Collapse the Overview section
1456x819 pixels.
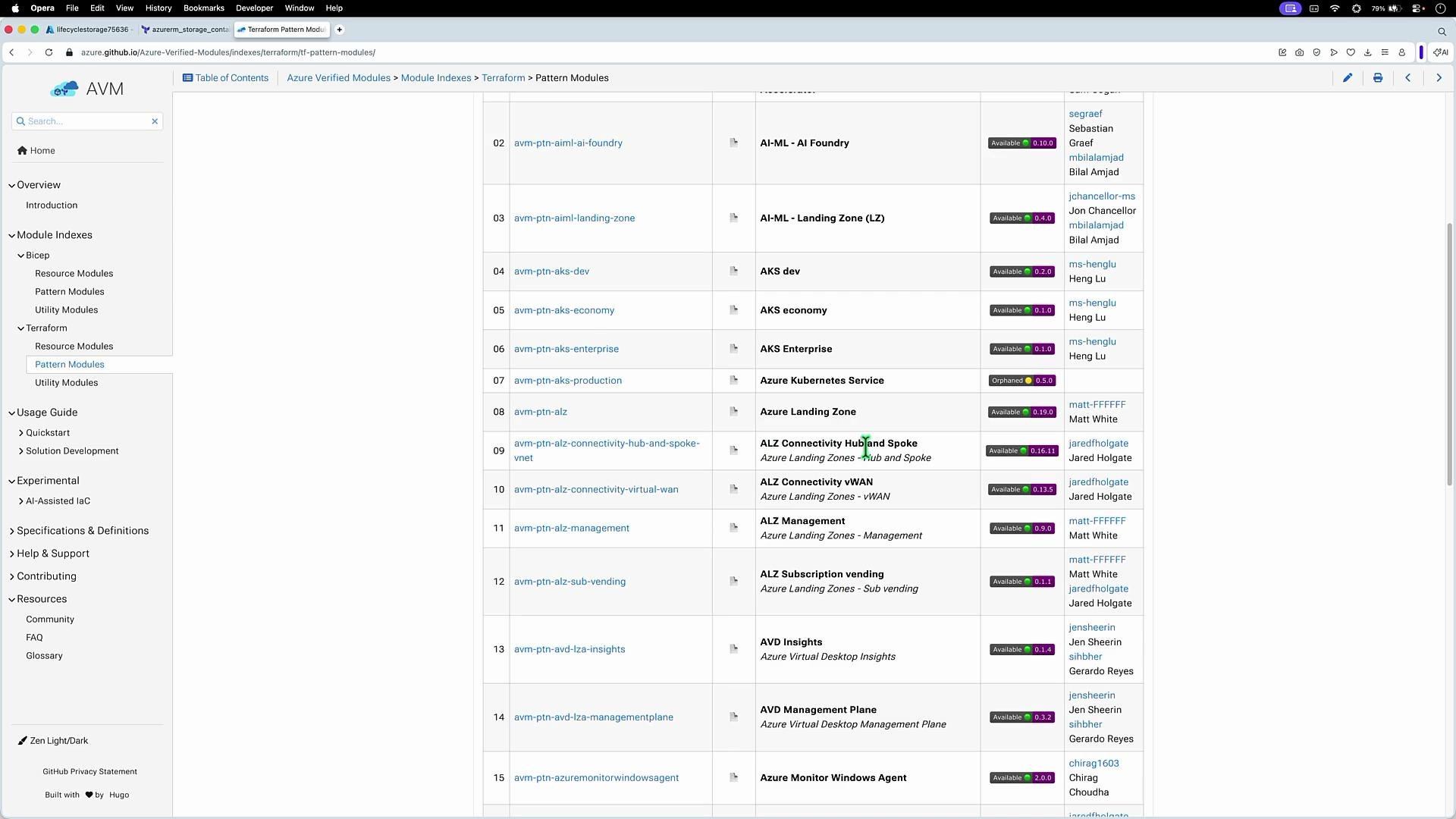pyautogui.click(x=12, y=185)
